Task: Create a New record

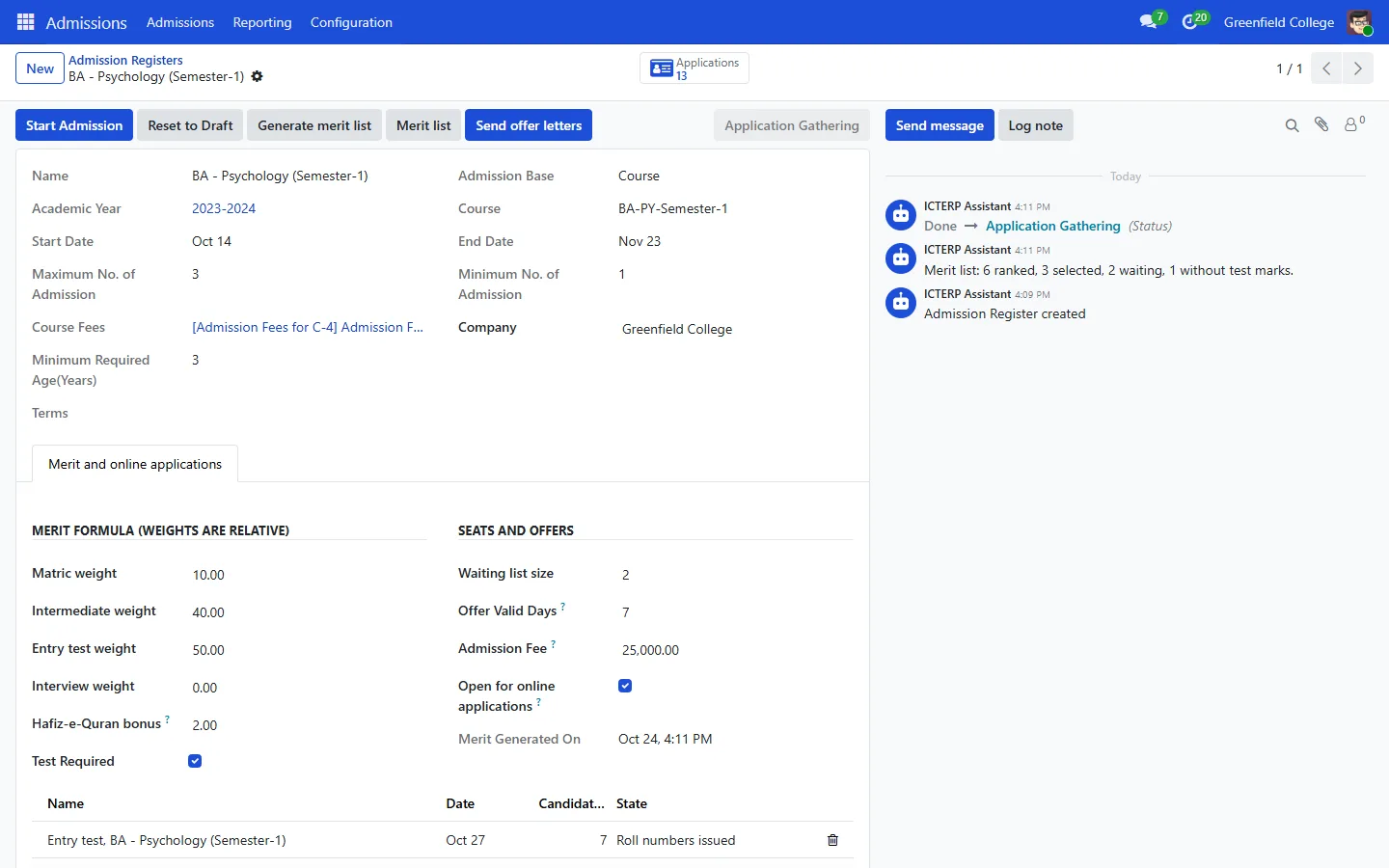Action: pos(40,68)
